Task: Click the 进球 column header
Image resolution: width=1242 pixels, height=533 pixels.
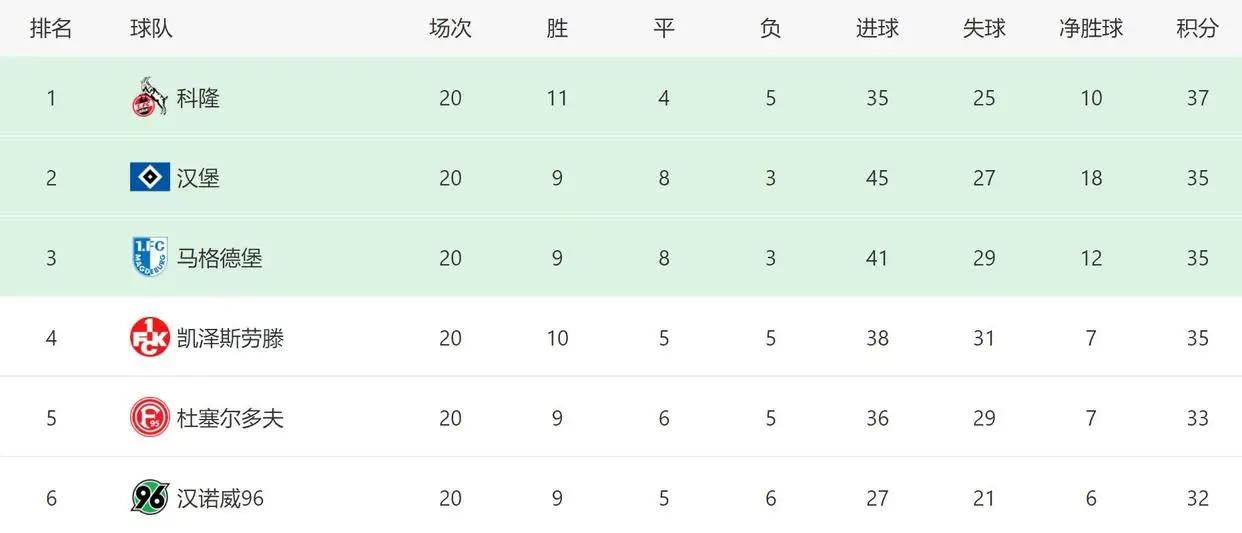Action: pos(877,28)
